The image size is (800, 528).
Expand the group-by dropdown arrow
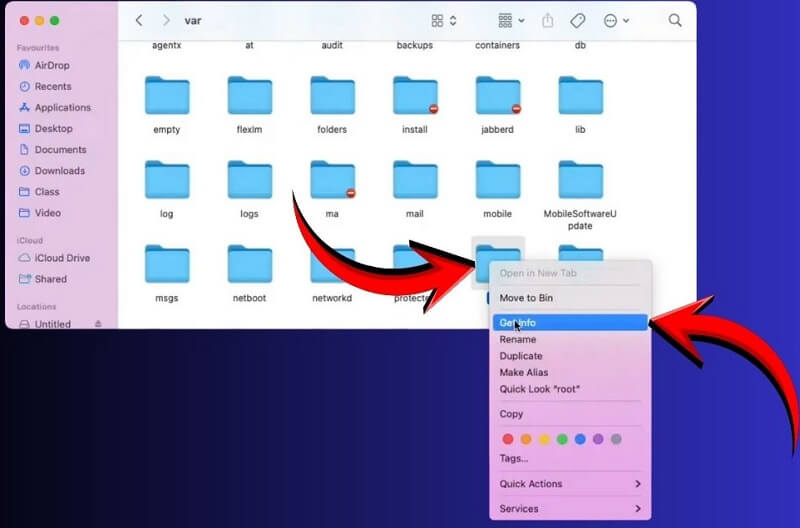[x=521, y=21]
